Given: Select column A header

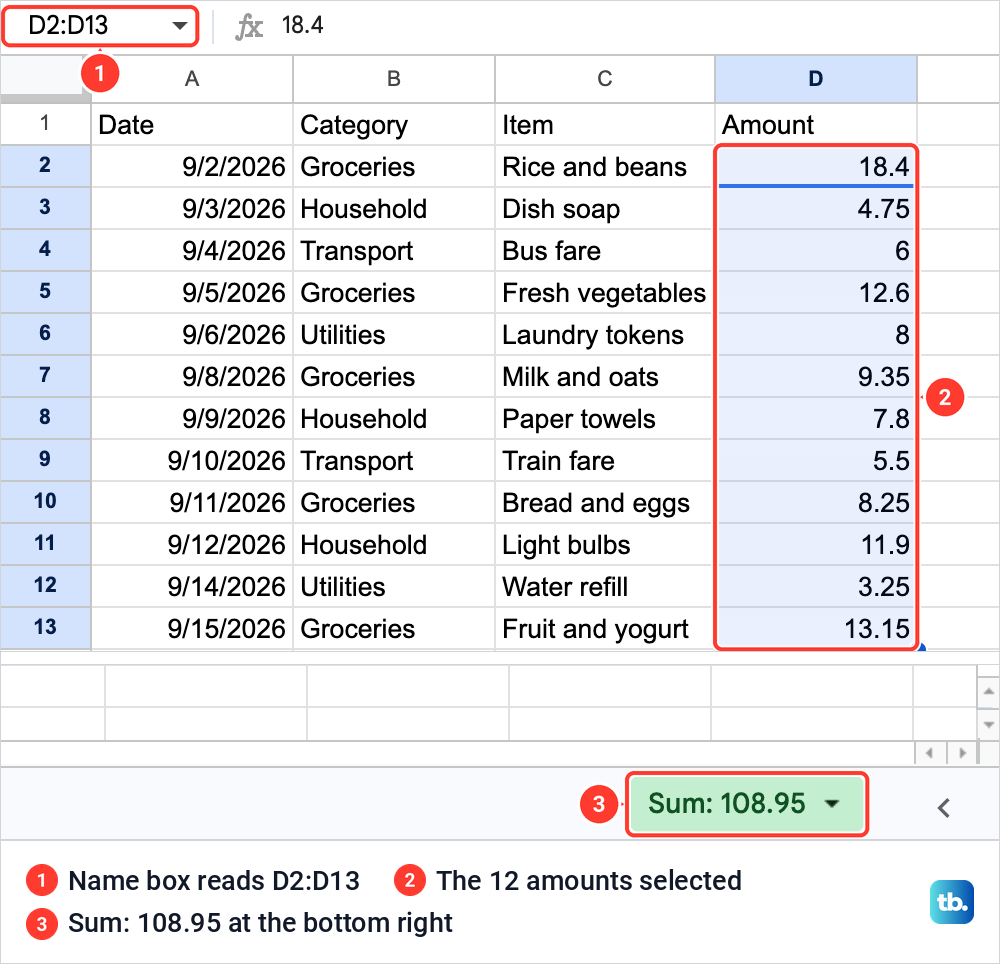Looking at the screenshot, I should 192,79.
